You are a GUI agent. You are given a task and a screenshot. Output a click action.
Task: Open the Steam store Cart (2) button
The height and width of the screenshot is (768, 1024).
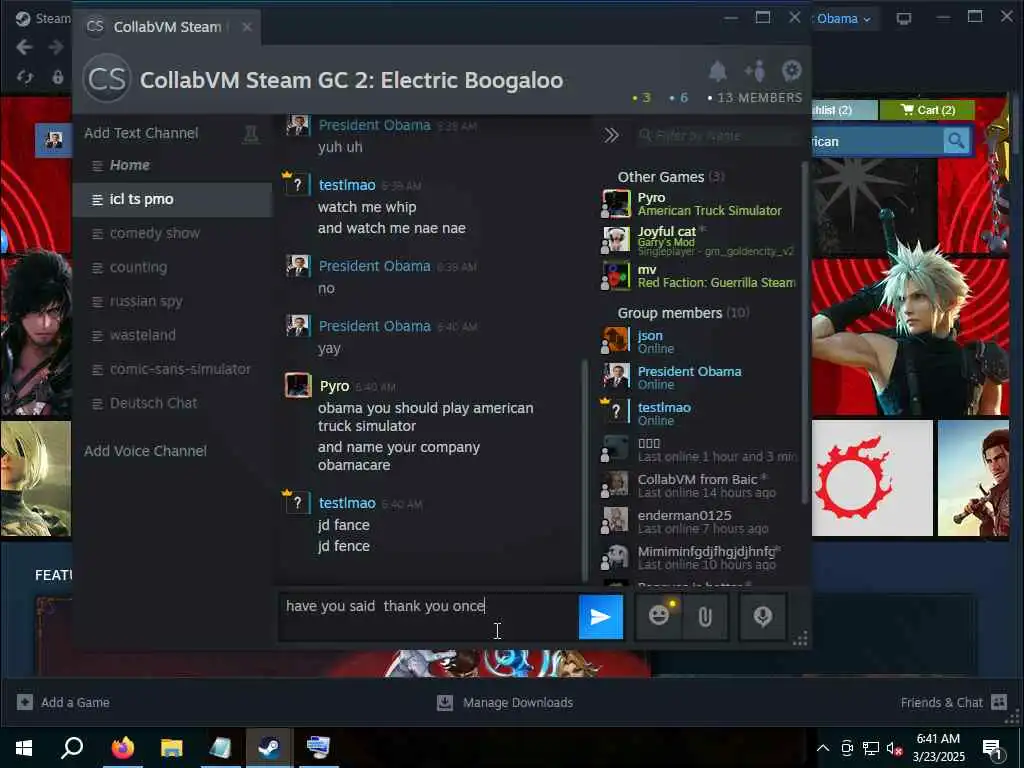click(x=927, y=110)
